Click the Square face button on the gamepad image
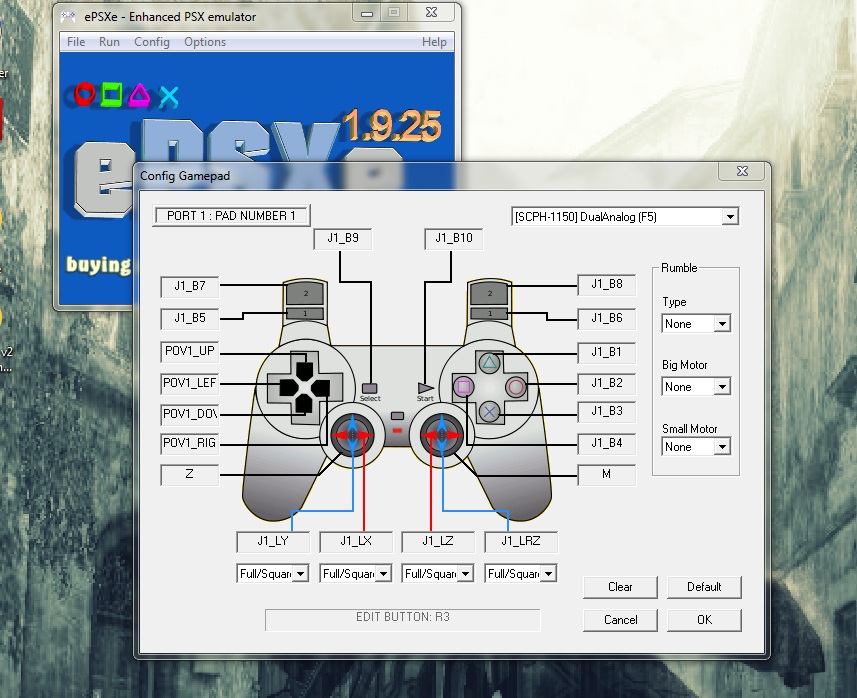 click(464, 384)
